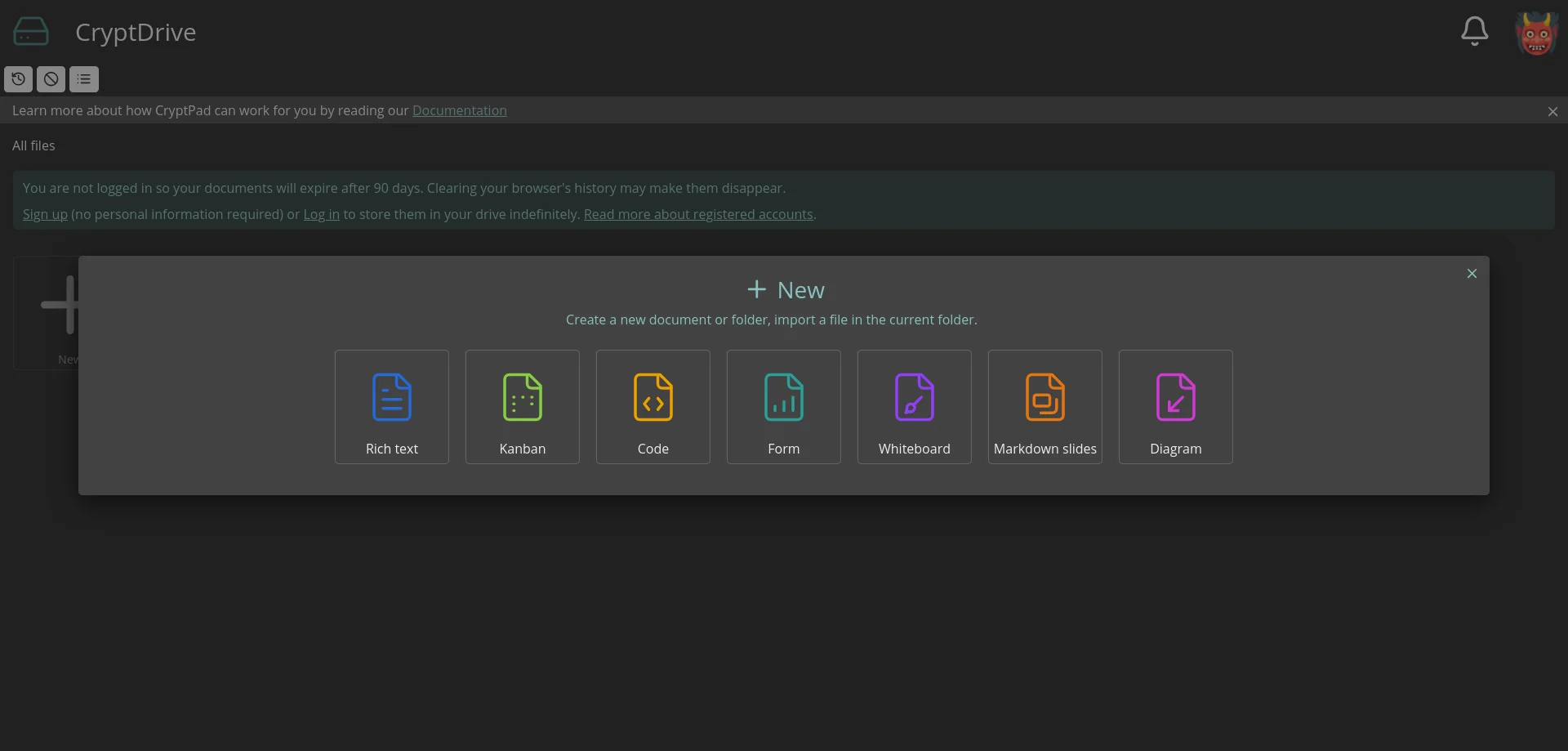
Task: Open the notifications bell
Action: [1474, 32]
